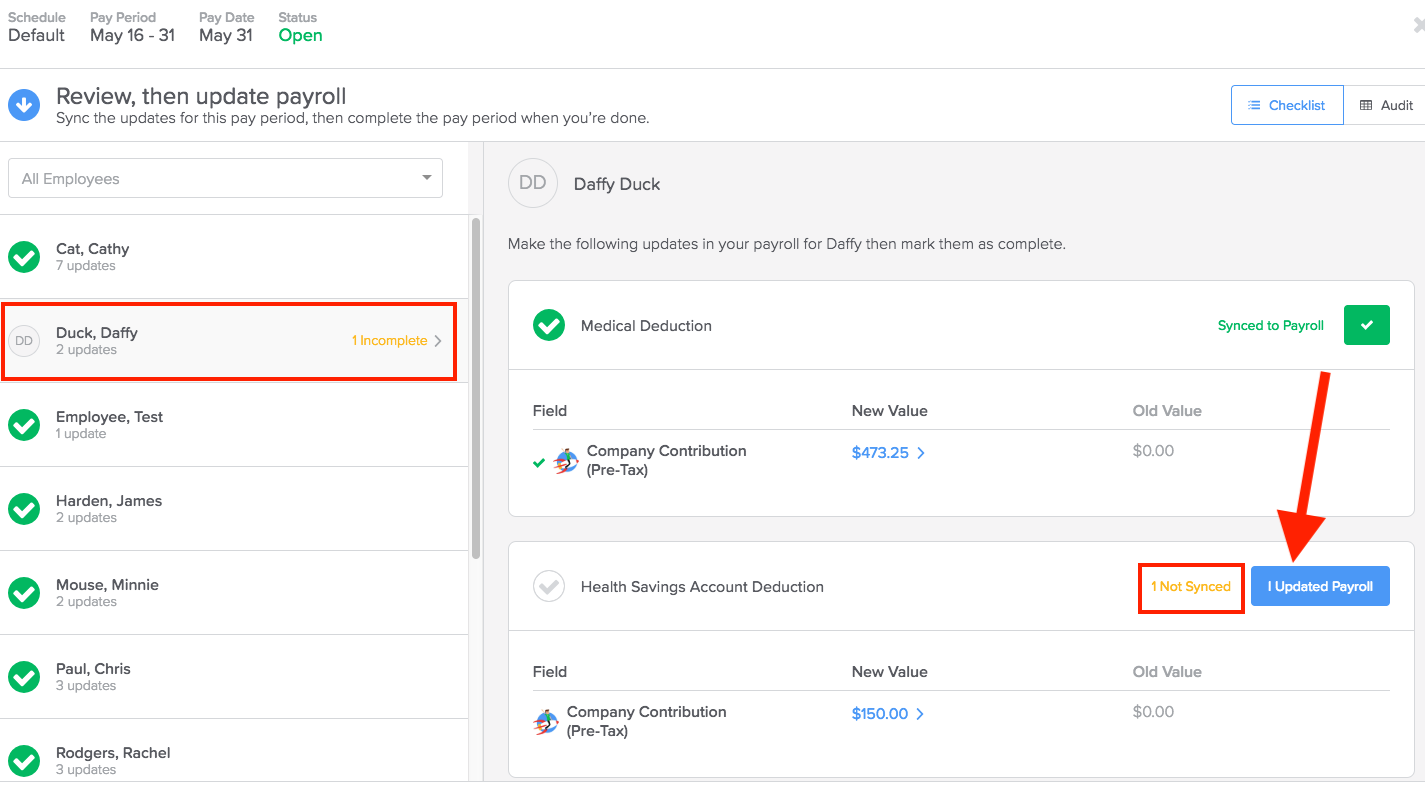Click payroll logo icon in HSA Company Contribution row
The height and width of the screenshot is (792, 1425).
tap(546, 722)
